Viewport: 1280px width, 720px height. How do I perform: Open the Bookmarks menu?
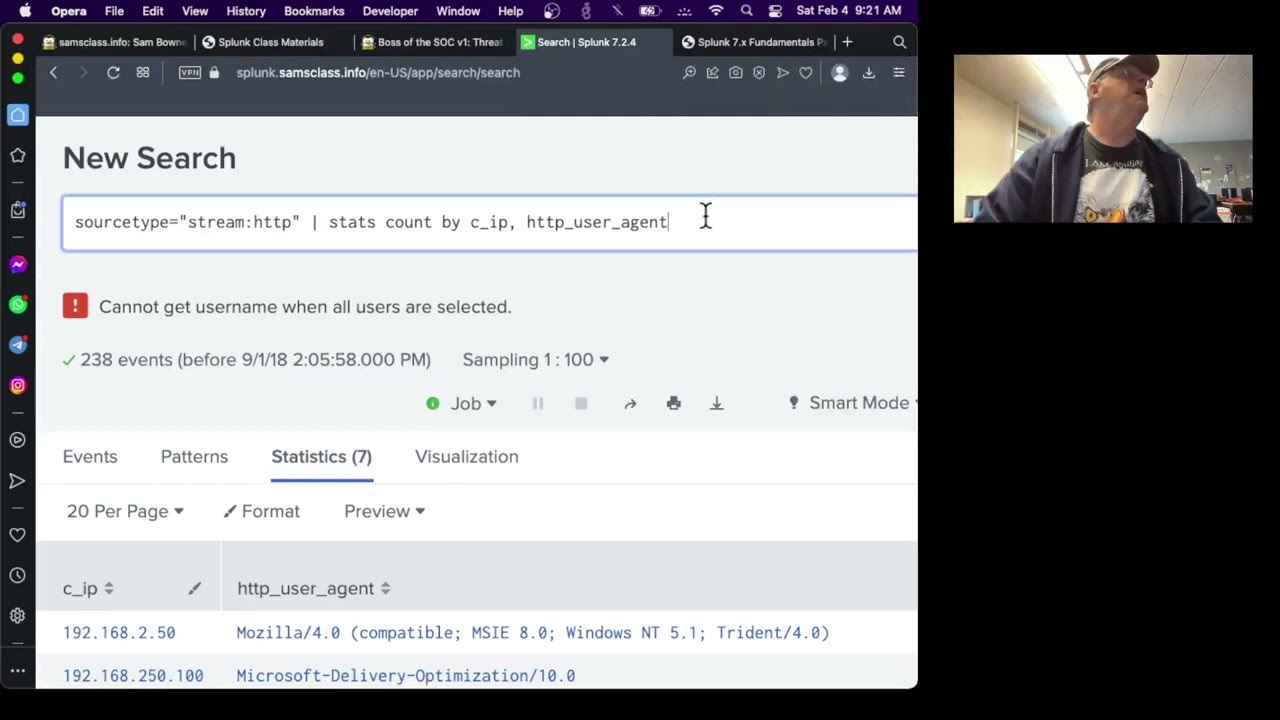314,11
